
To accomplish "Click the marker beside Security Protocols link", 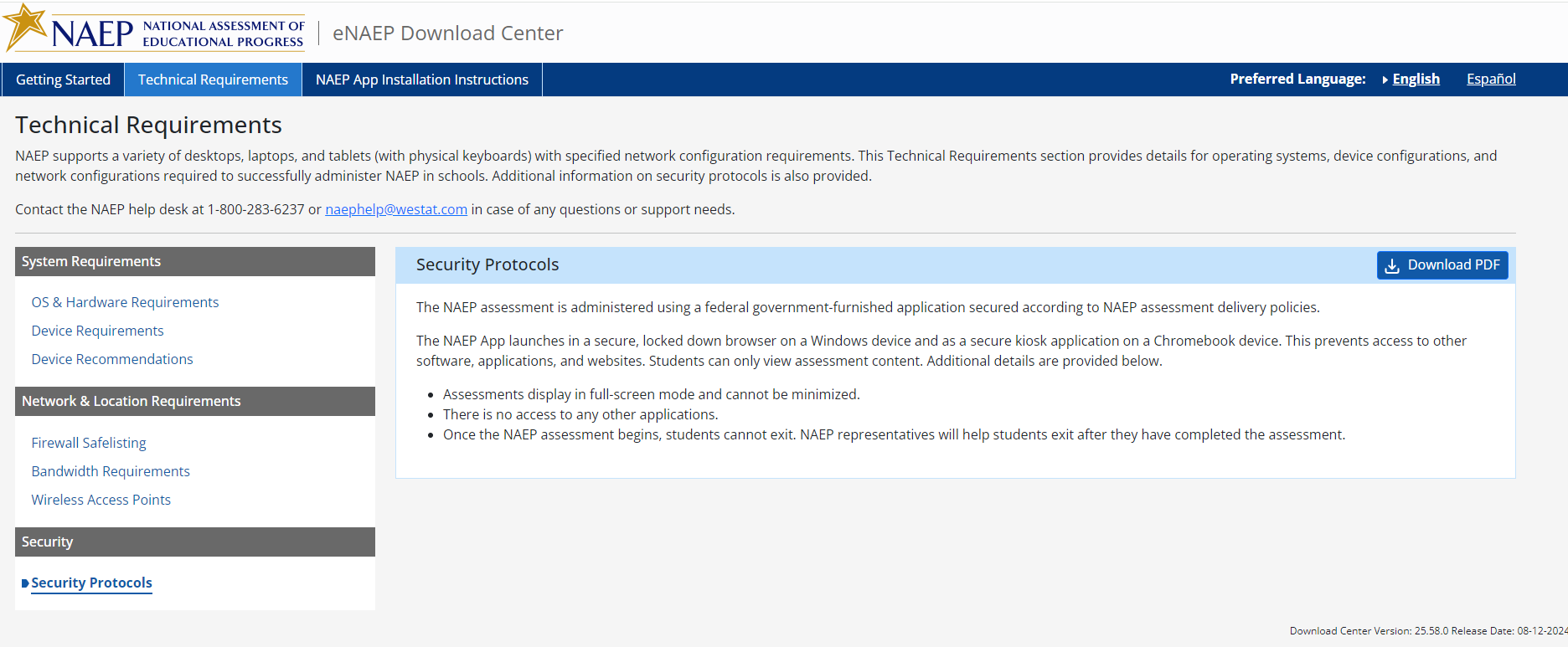I will (x=25, y=583).
